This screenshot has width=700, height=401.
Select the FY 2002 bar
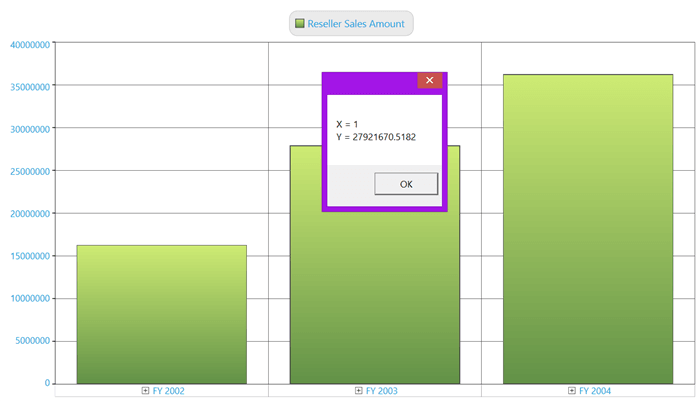click(162, 314)
